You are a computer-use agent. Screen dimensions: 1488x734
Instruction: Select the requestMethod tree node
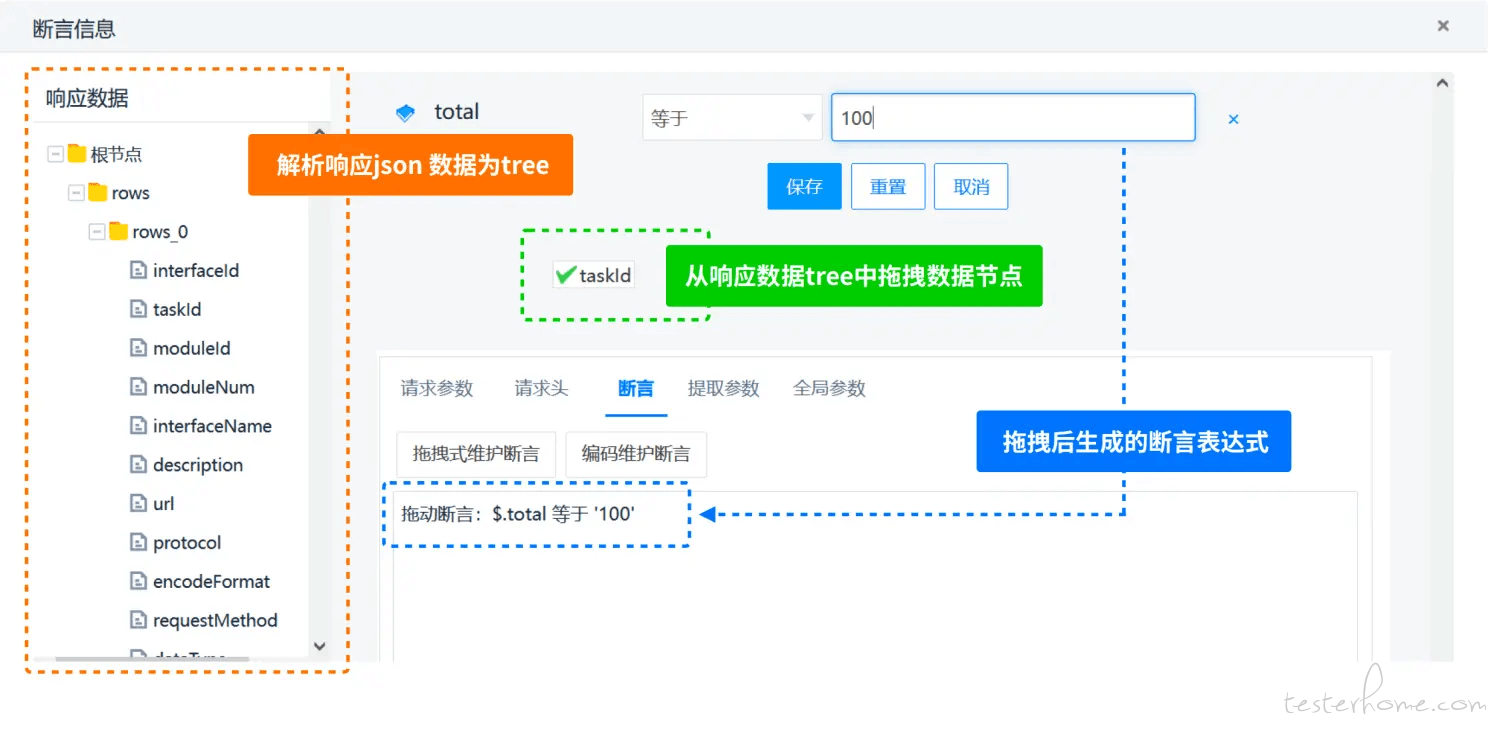215,621
